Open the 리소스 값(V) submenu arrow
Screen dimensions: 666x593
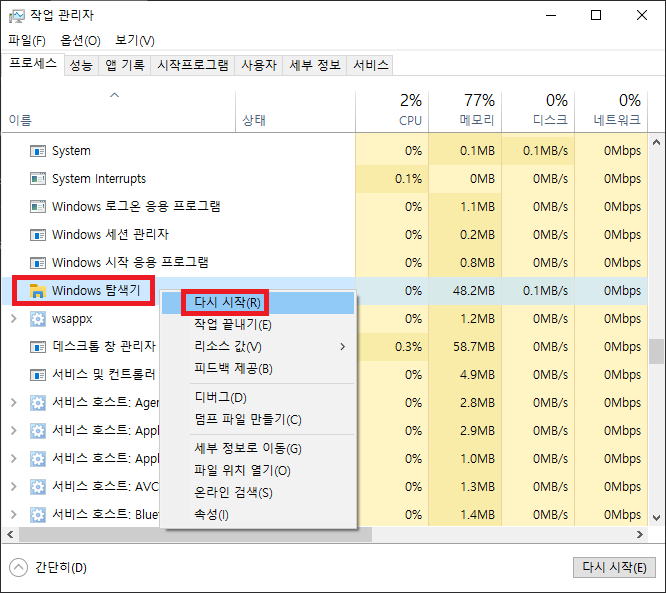point(343,347)
